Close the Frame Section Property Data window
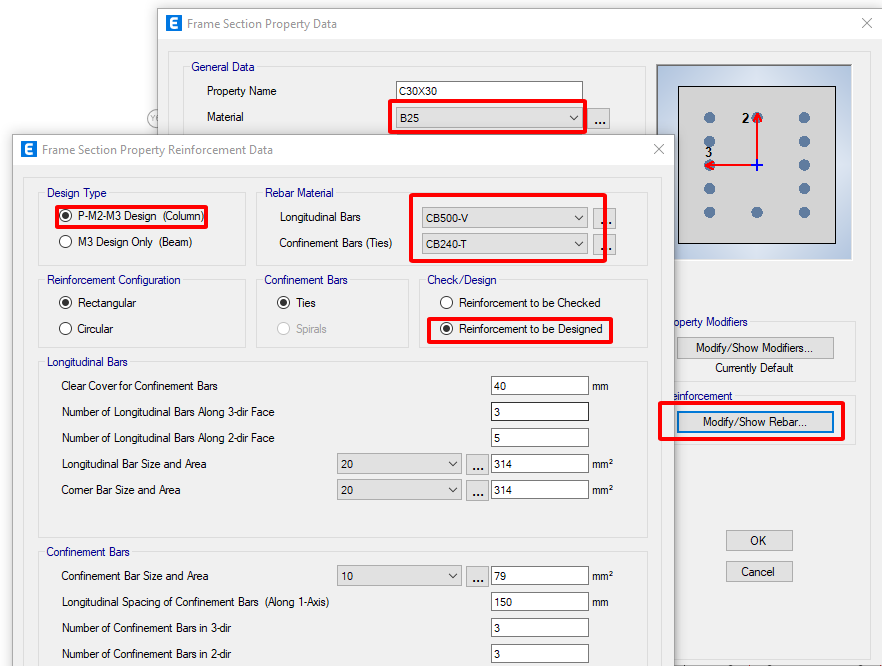This screenshot has width=882, height=666. pyautogui.click(x=866, y=23)
